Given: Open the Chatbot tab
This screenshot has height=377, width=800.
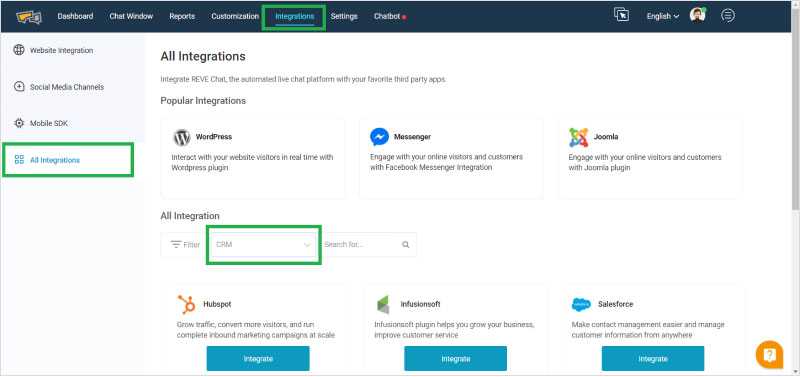Looking at the screenshot, I should coord(389,16).
